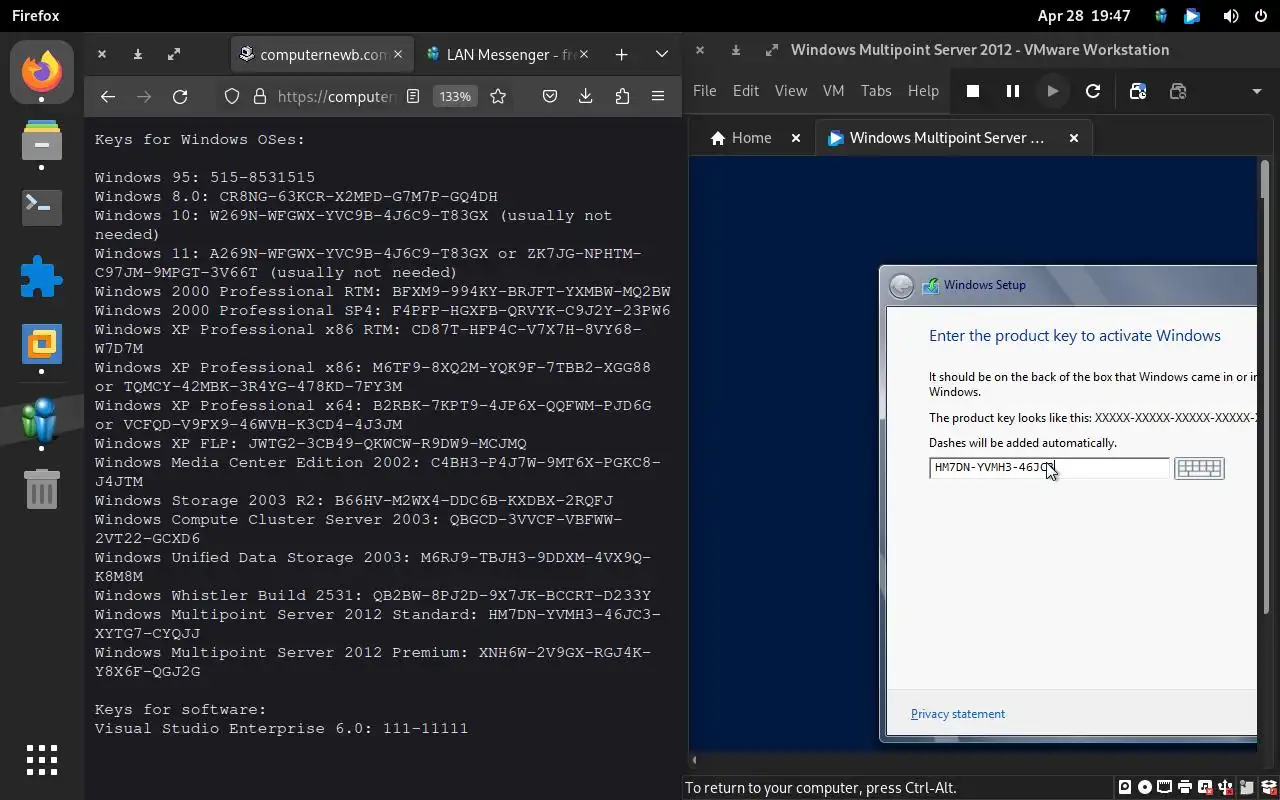The height and width of the screenshot is (800, 1280).
Task: Click VMware CD/DVD status icon
Action: 1145,787
